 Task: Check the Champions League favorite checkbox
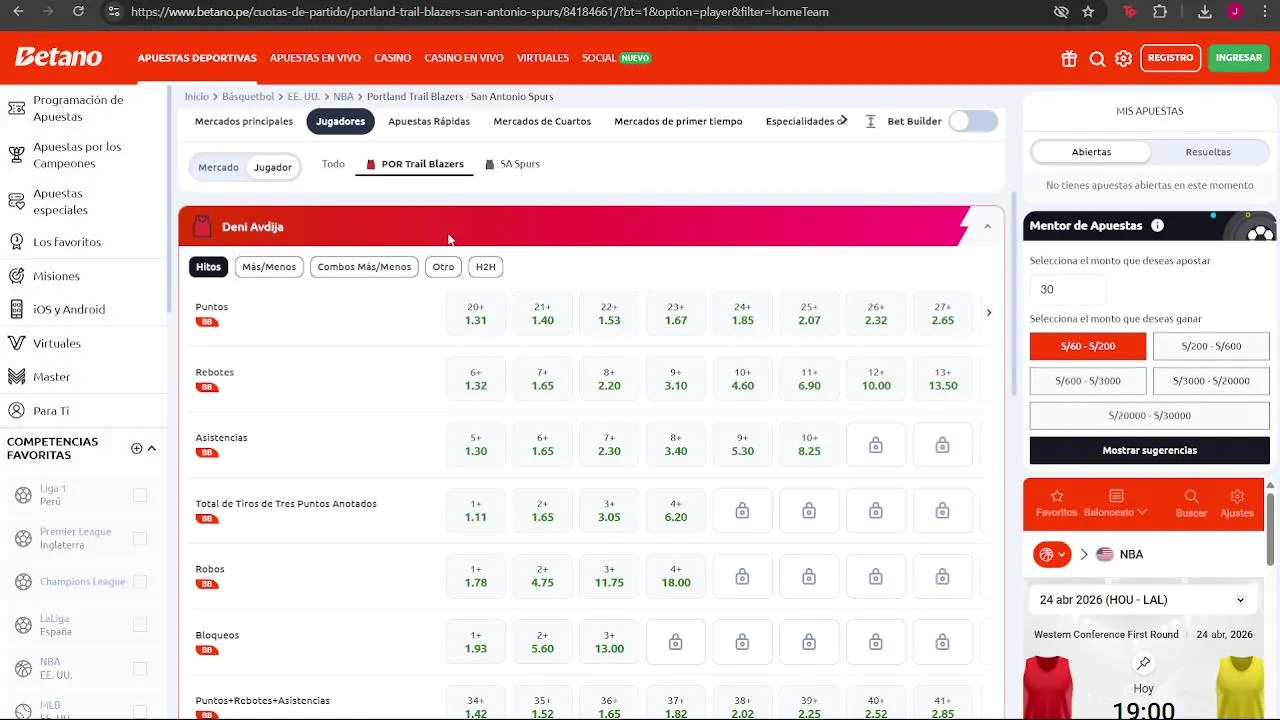click(x=140, y=581)
